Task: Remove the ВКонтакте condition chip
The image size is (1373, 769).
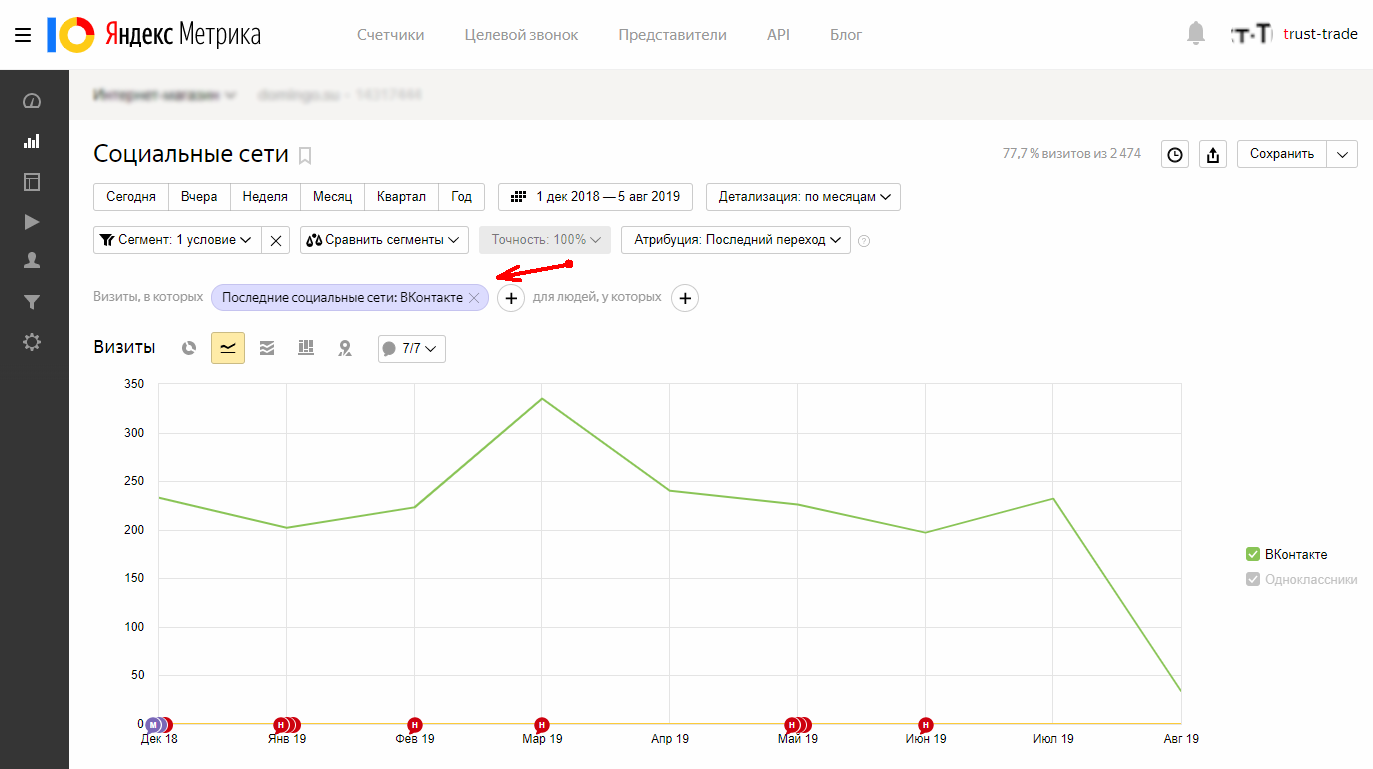Action: (x=474, y=298)
